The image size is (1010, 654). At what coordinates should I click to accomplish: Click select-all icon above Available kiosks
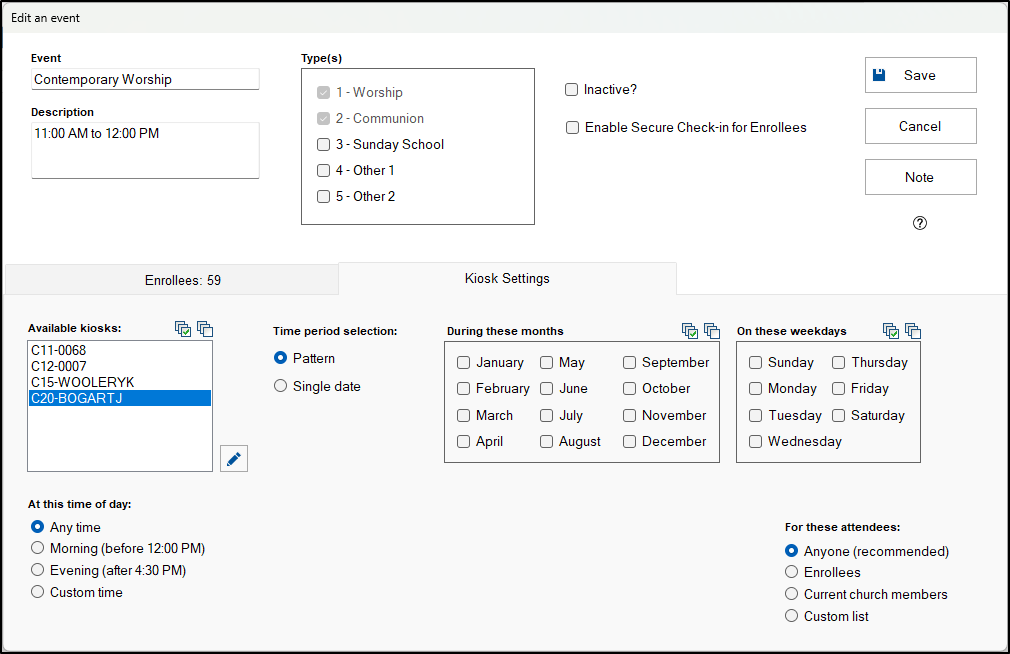coord(182,329)
